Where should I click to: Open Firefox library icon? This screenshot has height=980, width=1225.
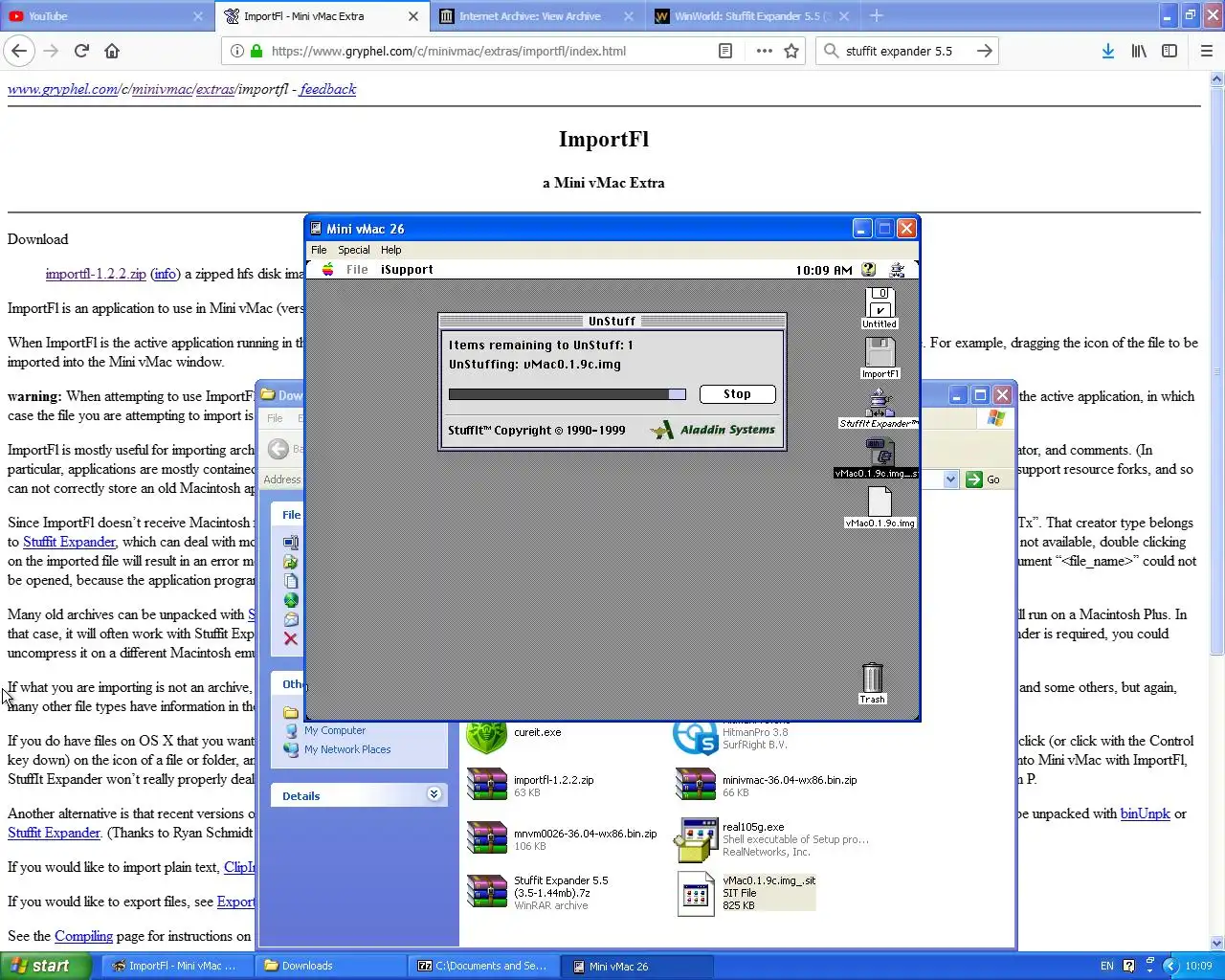click(1139, 51)
